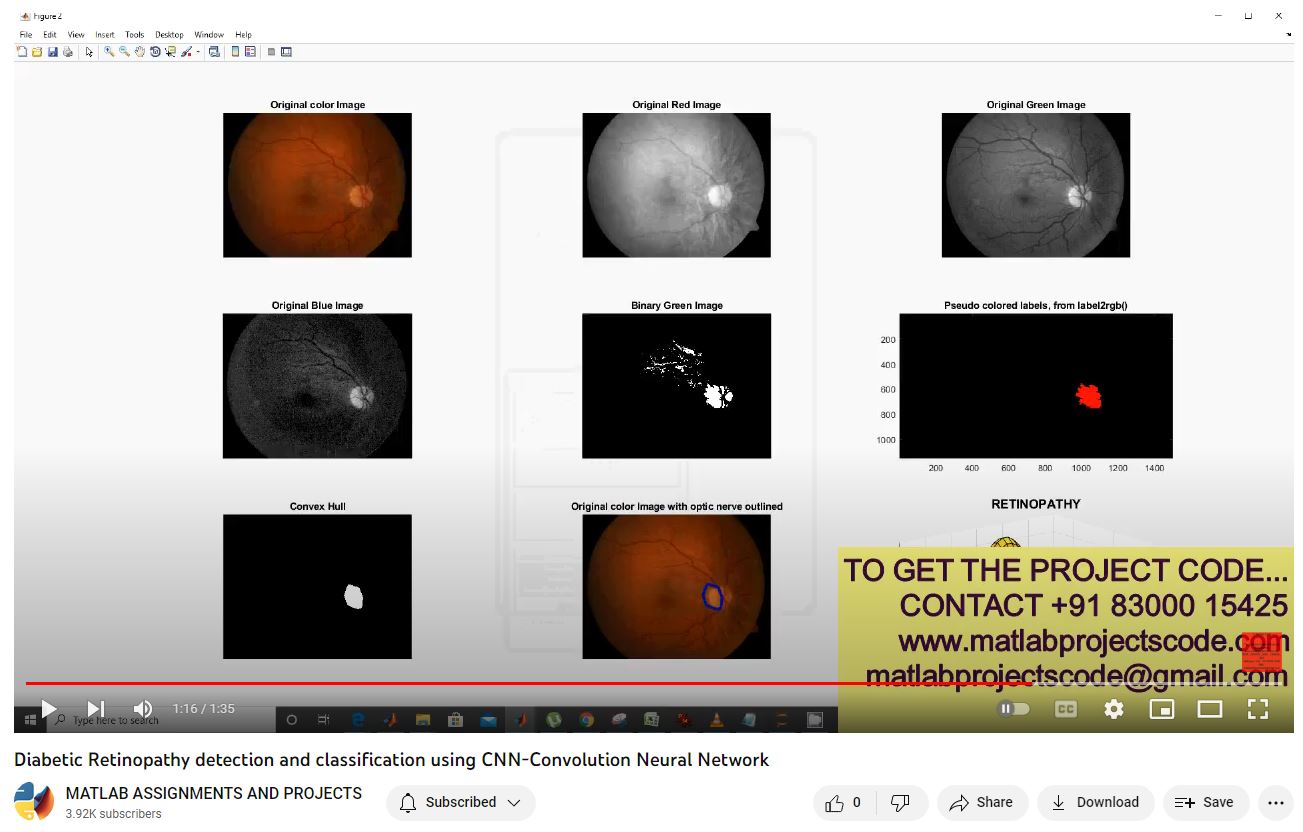Open the more actions three-dot menu
Image resolution: width=1303 pixels, height=832 pixels.
[x=1275, y=802]
